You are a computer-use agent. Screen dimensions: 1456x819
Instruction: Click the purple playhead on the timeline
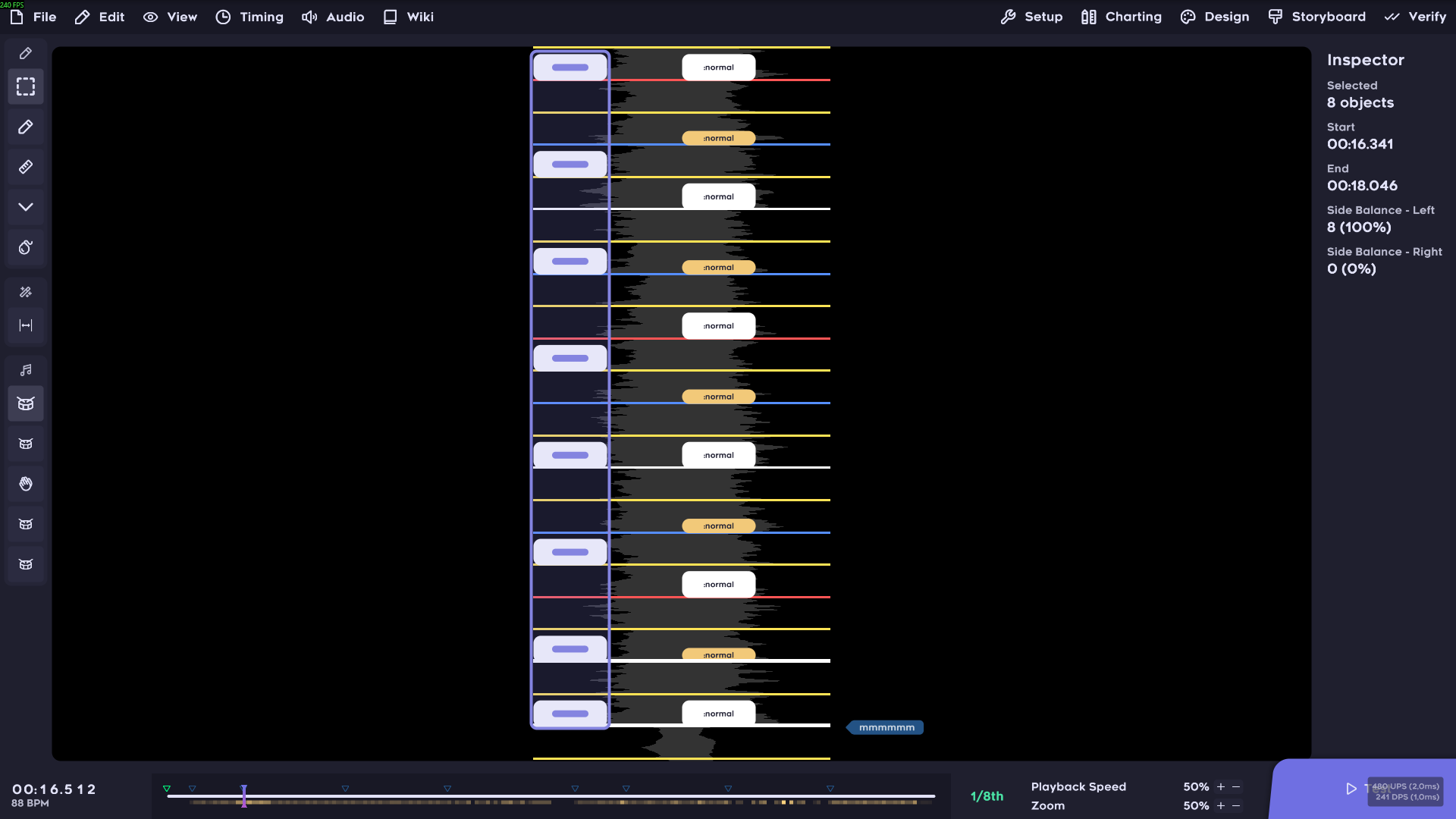(244, 796)
